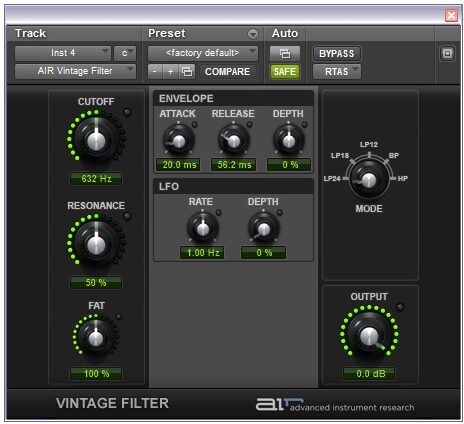Select LP24 filter mode
Viewport: 464px width, 424px height.
point(332,179)
